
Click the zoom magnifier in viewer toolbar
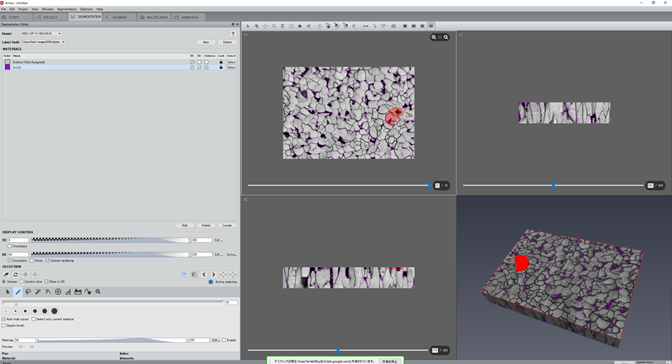(x=273, y=26)
